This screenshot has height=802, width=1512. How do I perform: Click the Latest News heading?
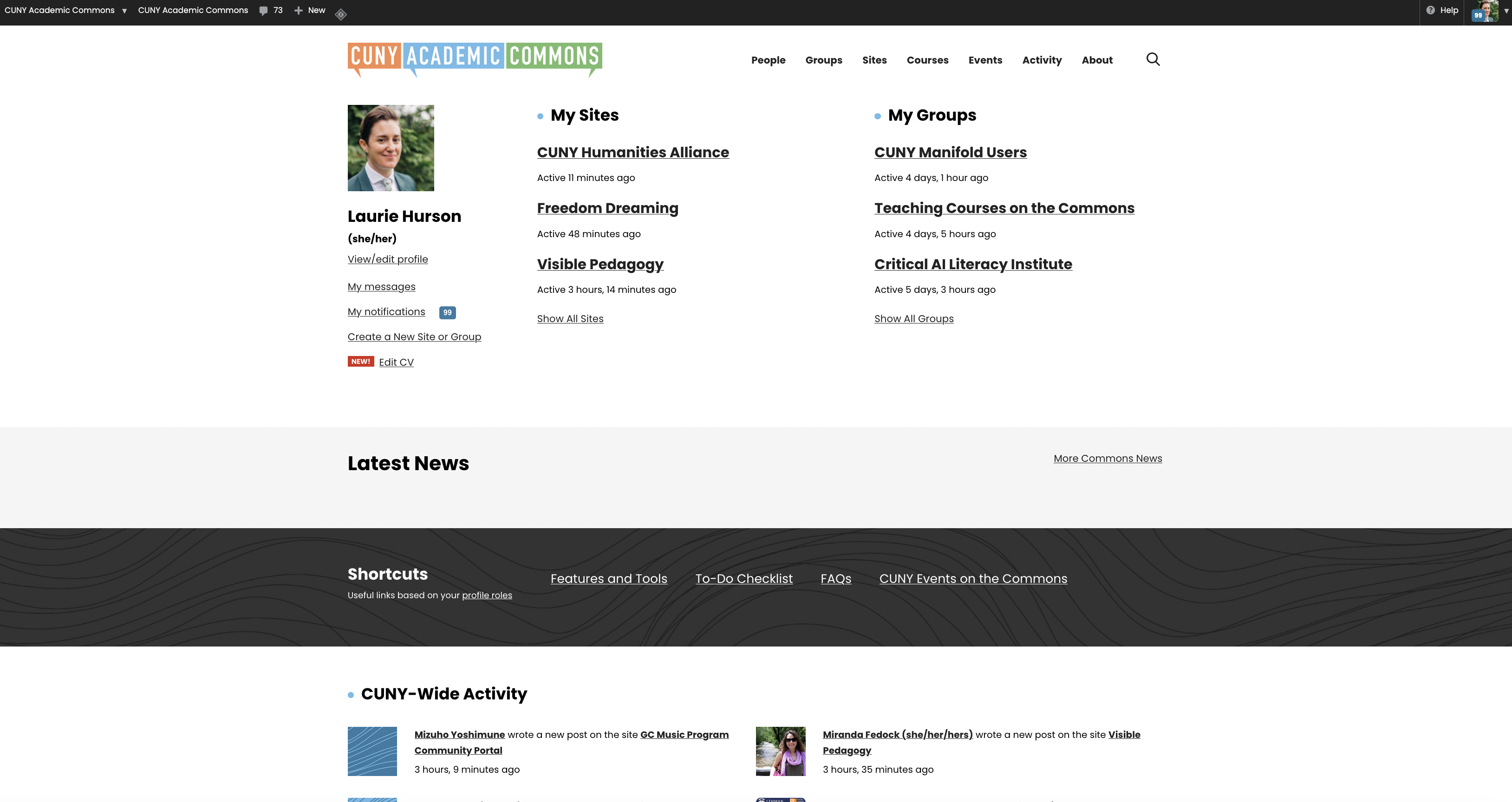tap(408, 464)
